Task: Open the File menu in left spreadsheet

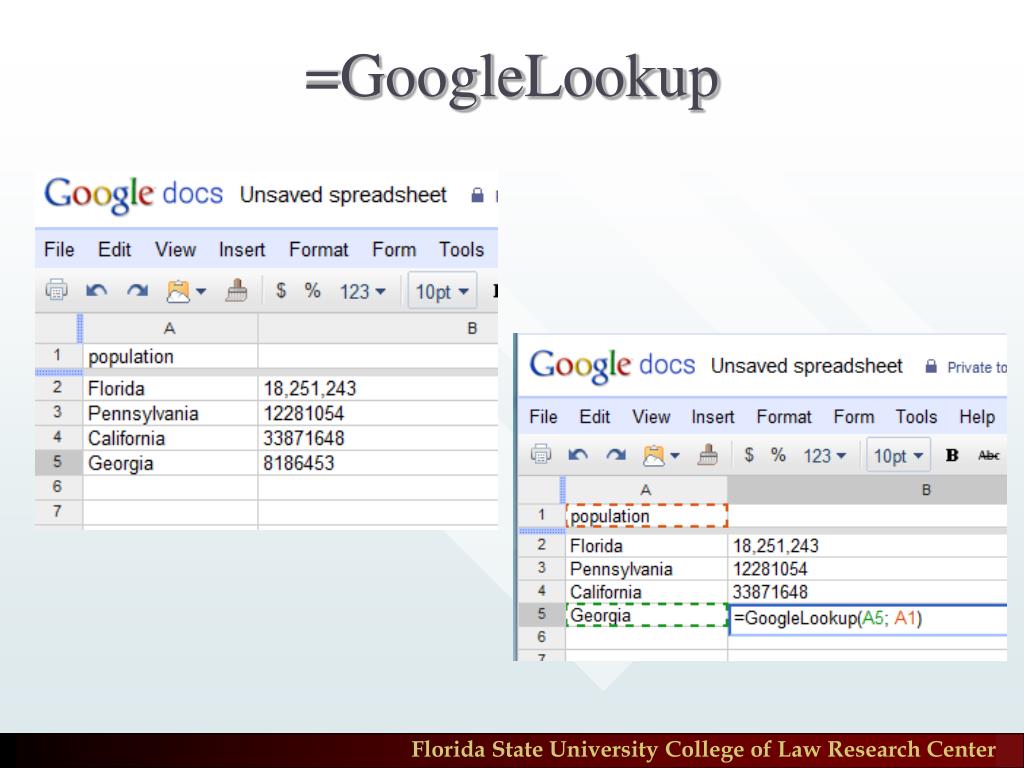Action: [x=59, y=249]
